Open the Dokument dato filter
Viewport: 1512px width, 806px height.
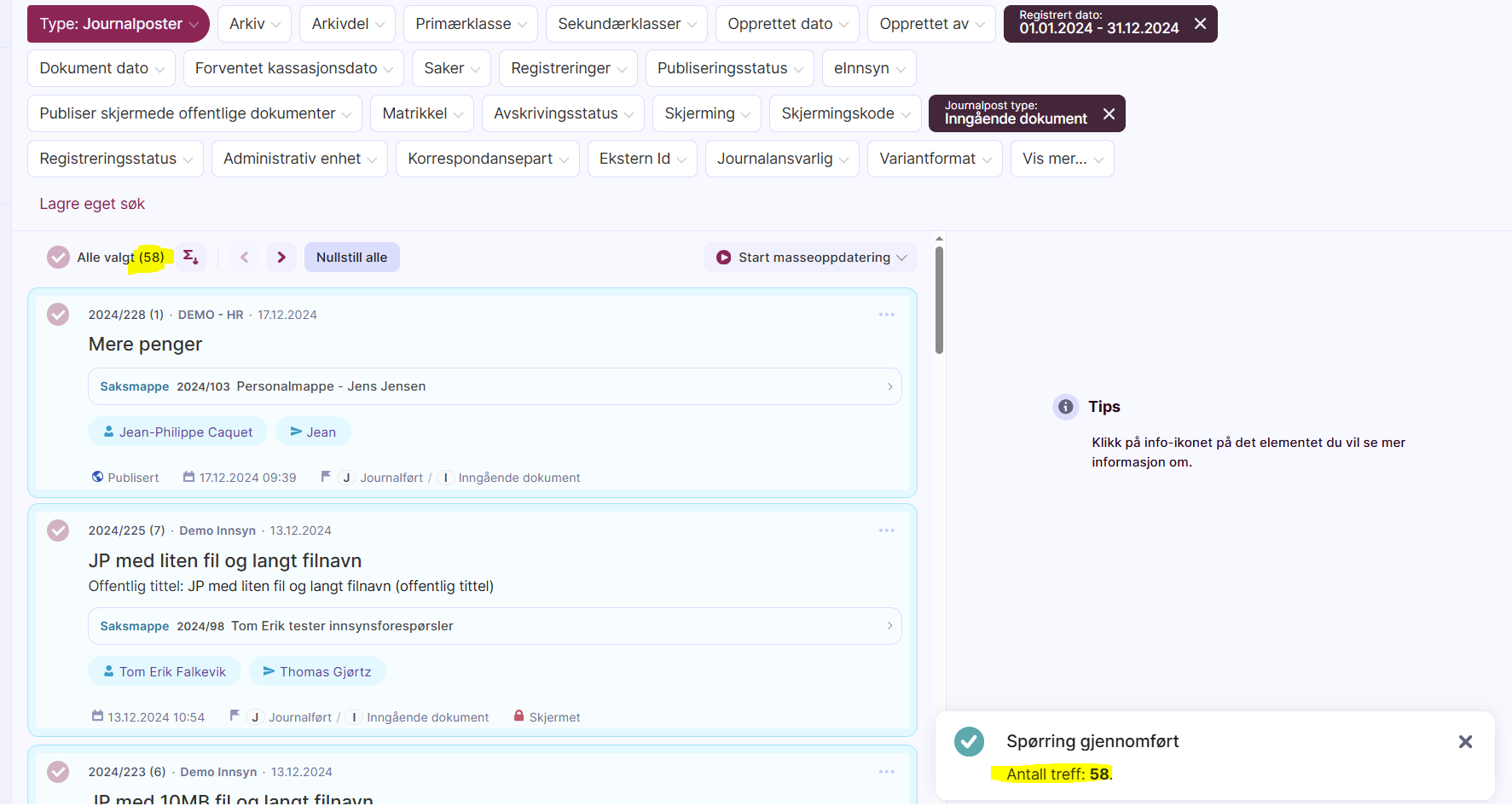pos(101,68)
